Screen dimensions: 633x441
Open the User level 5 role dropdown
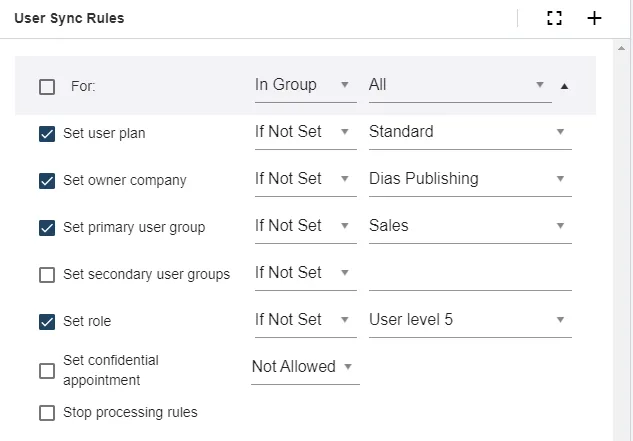[x=468, y=320]
